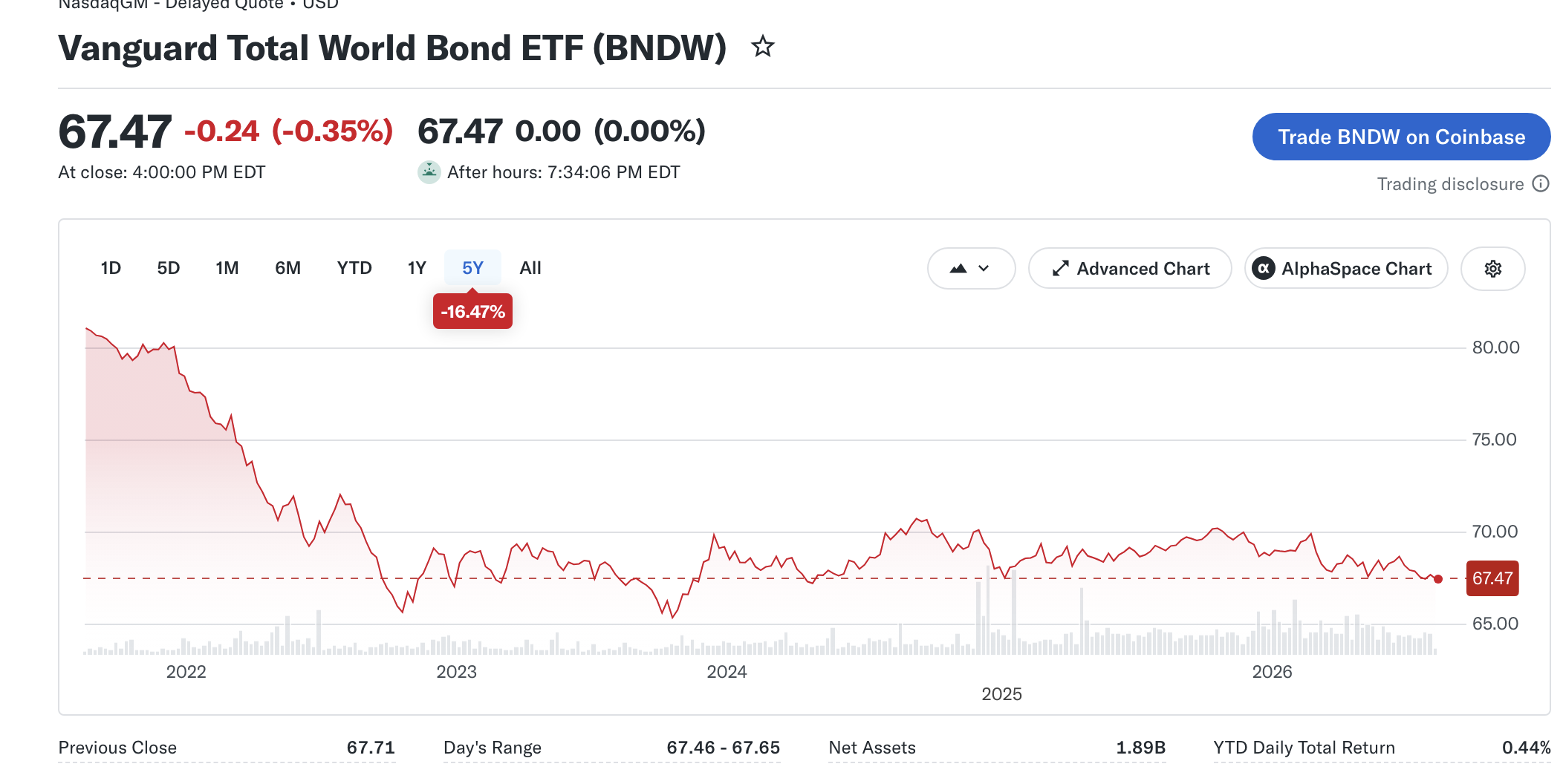Click the Trading disclosure info icon

[1541, 184]
